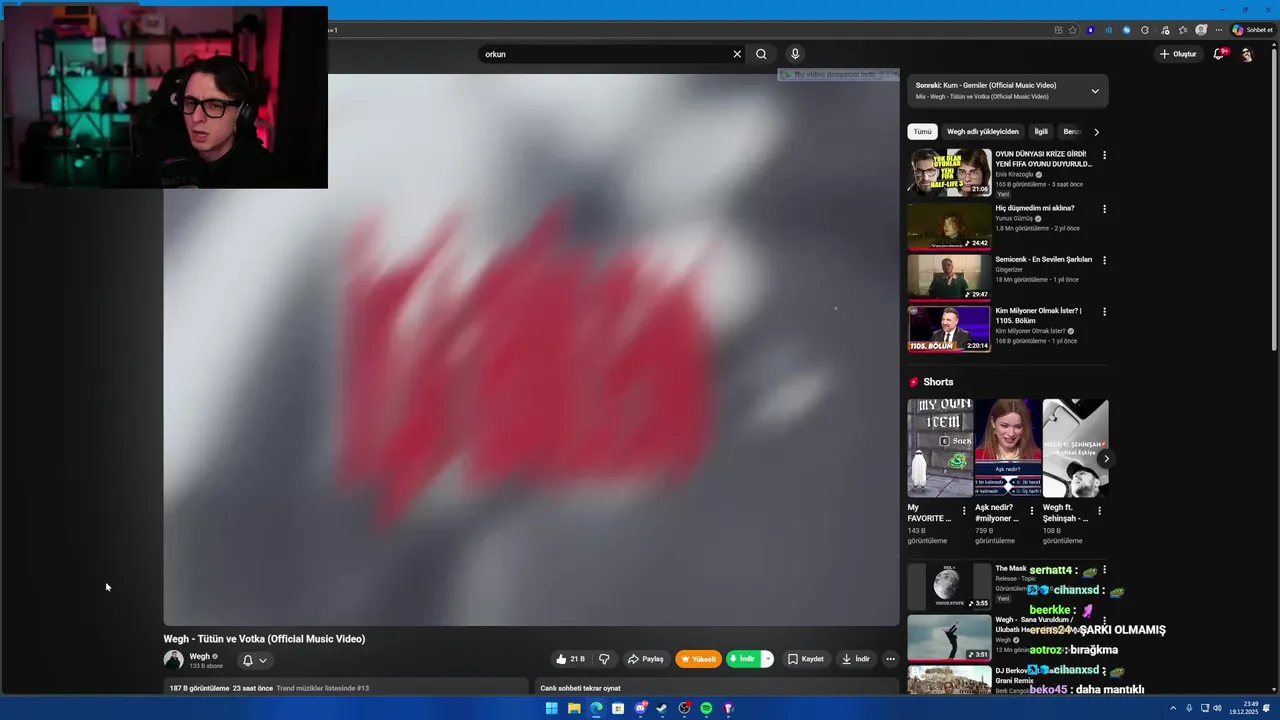Open My FAVORITE ITEM short thumbnail

pyautogui.click(x=940, y=448)
